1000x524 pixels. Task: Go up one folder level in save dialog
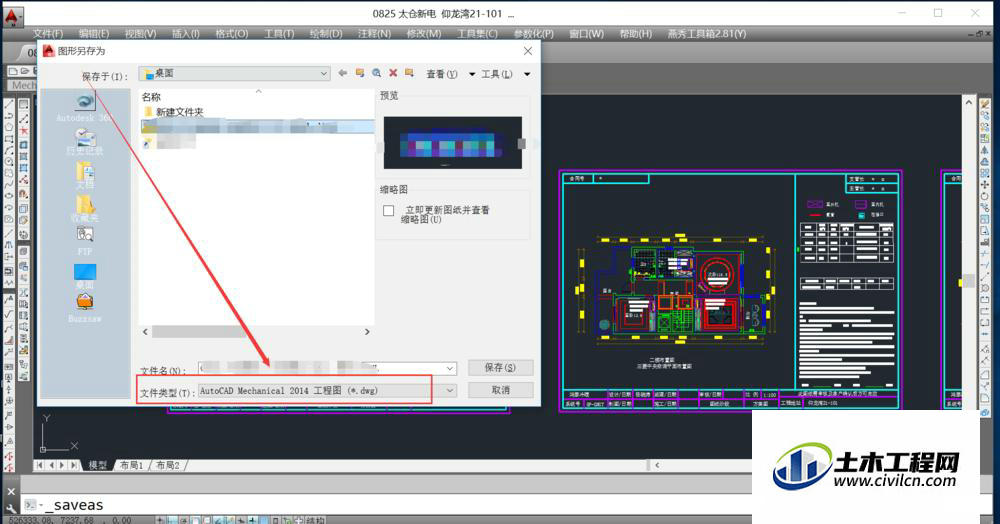[x=360, y=73]
